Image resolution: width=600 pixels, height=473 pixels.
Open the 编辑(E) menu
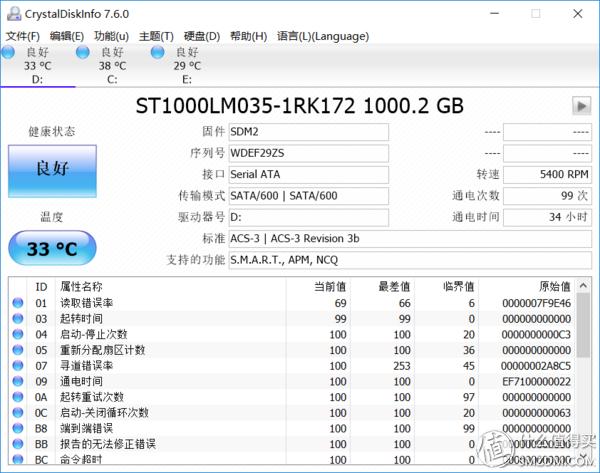click(67, 36)
